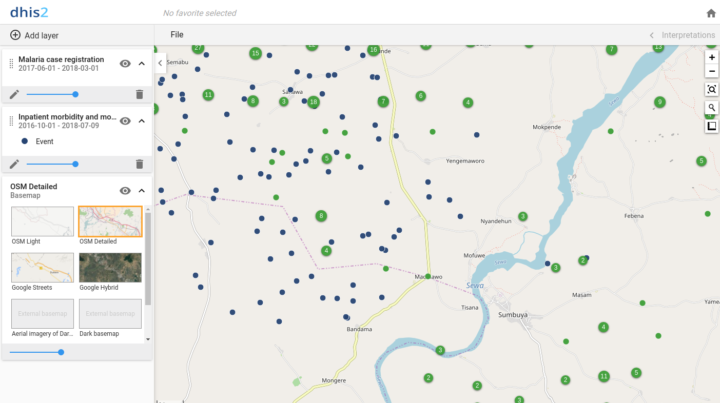Open the Interpretations link

(x=688, y=35)
